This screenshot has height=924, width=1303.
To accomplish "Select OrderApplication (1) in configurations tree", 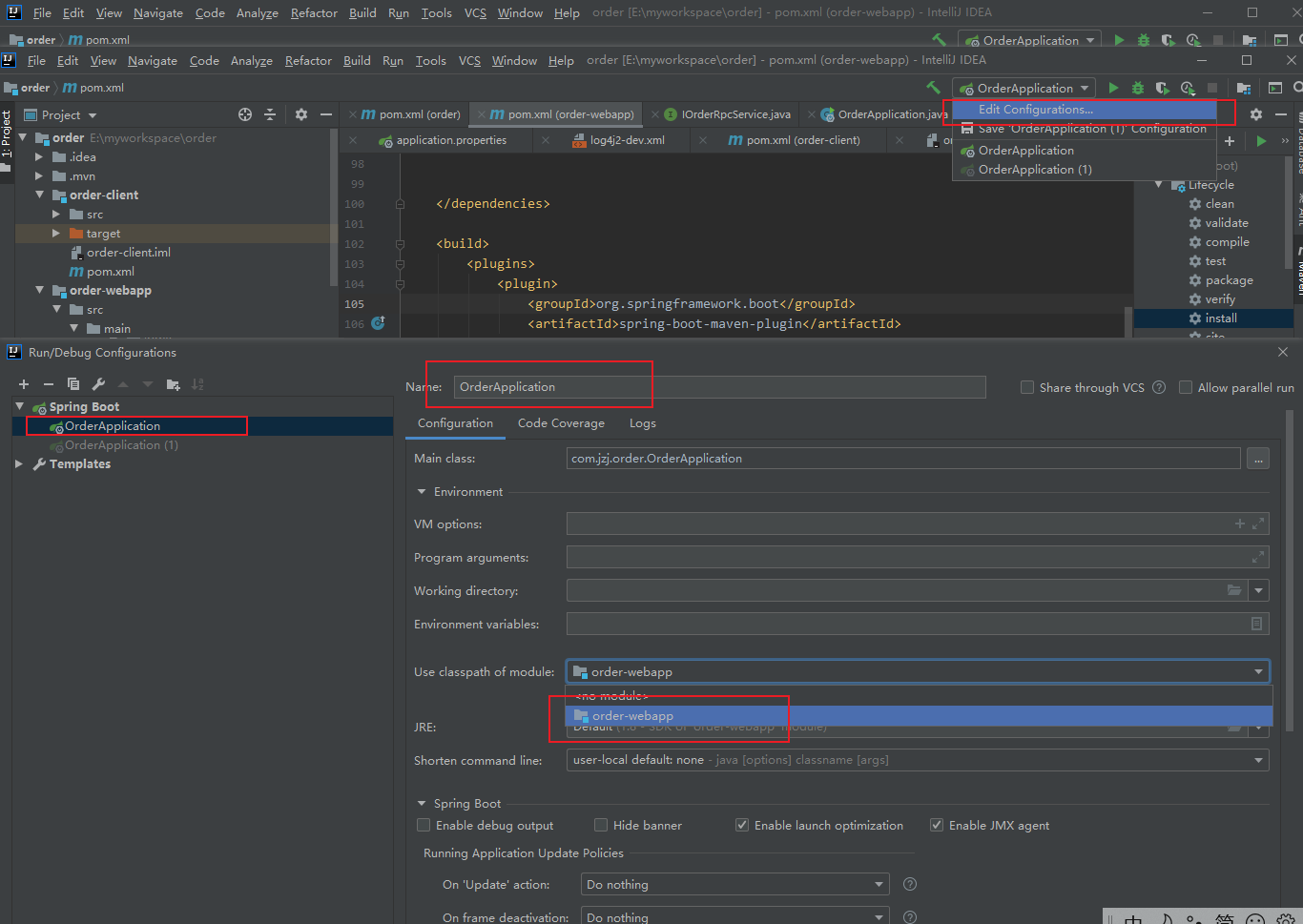I will (121, 445).
